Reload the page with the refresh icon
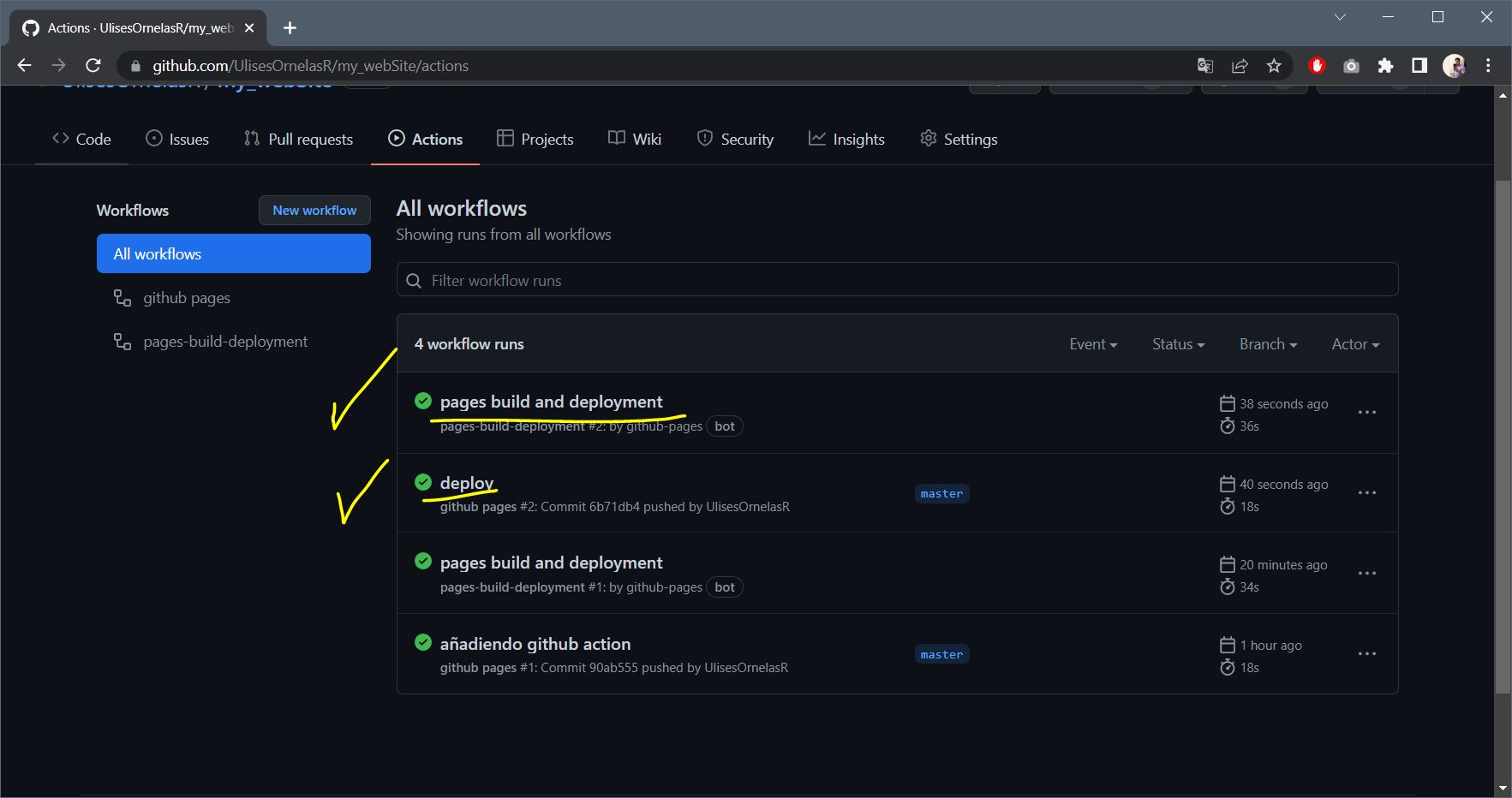 (x=93, y=65)
